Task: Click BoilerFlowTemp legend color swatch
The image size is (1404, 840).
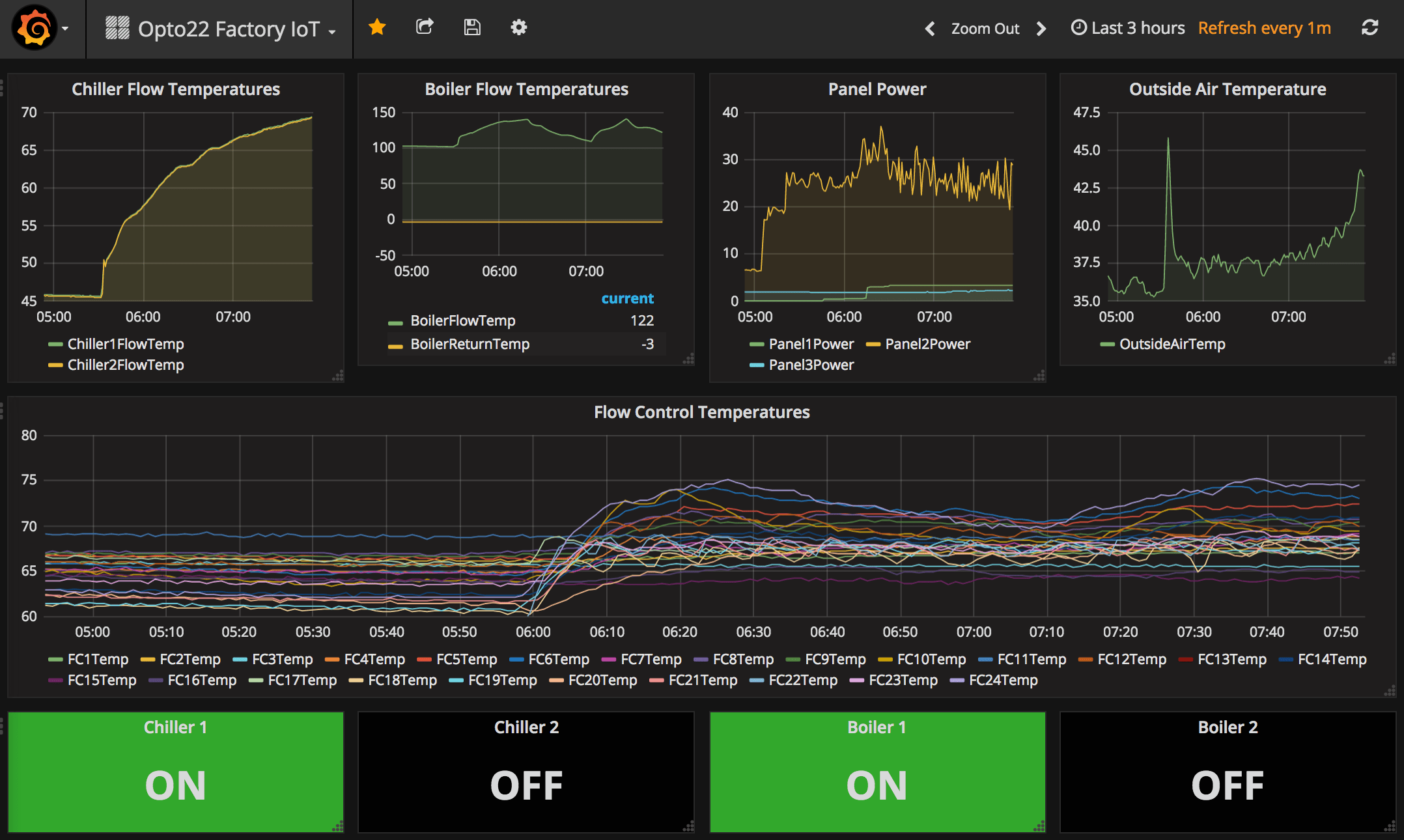Action: tap(395, 322)
